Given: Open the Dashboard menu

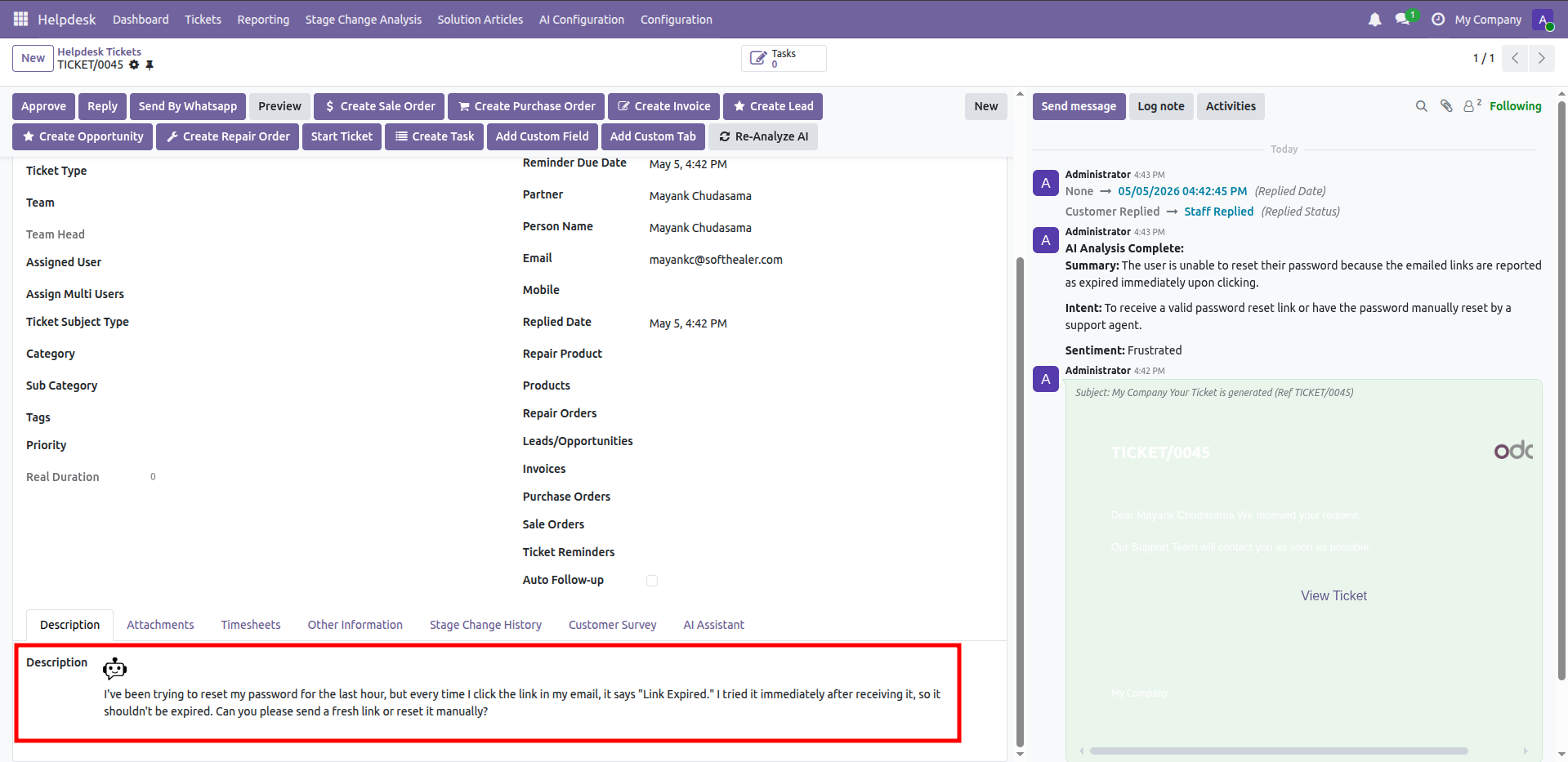Looking at the screenshot, I should point(141,20).
